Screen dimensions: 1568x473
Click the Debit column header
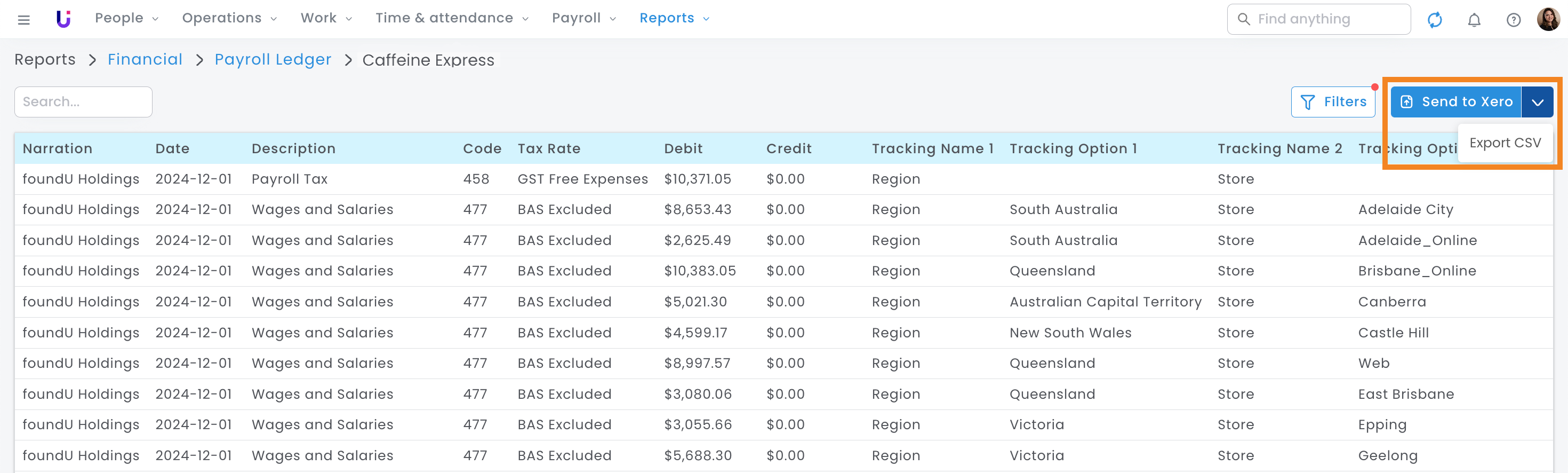pos(683,149)
